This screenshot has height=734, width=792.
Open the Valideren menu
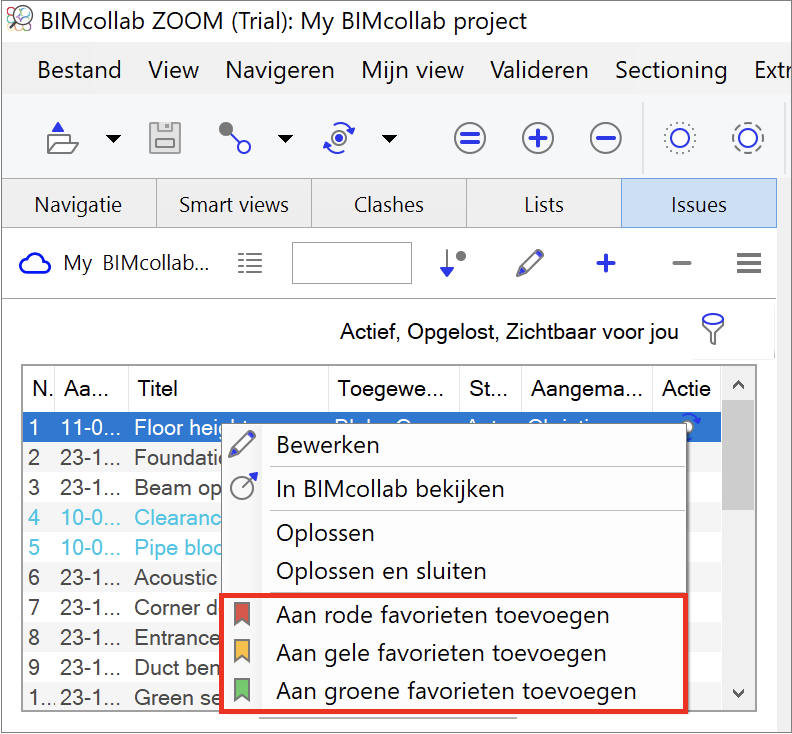pos(539,70)
